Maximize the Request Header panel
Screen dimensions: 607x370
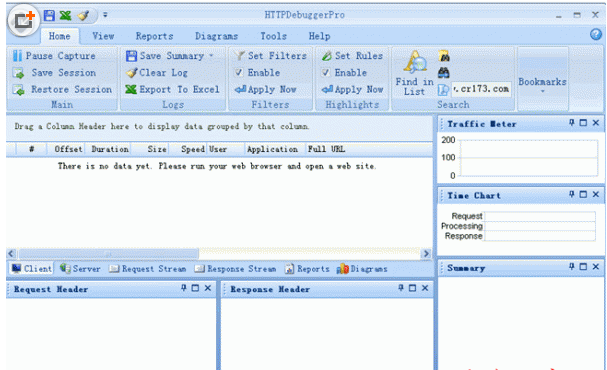pyautogui.click(x=195, y=288)
